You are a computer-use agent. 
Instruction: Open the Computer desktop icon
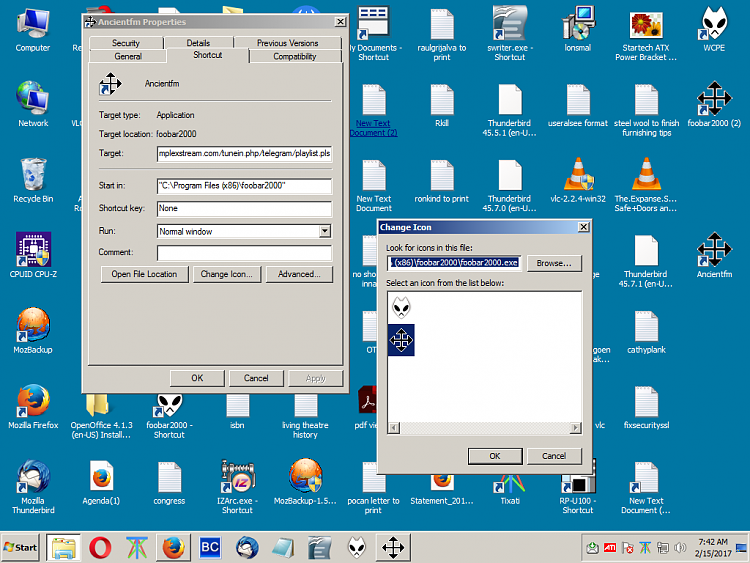[x=33, y=30]
